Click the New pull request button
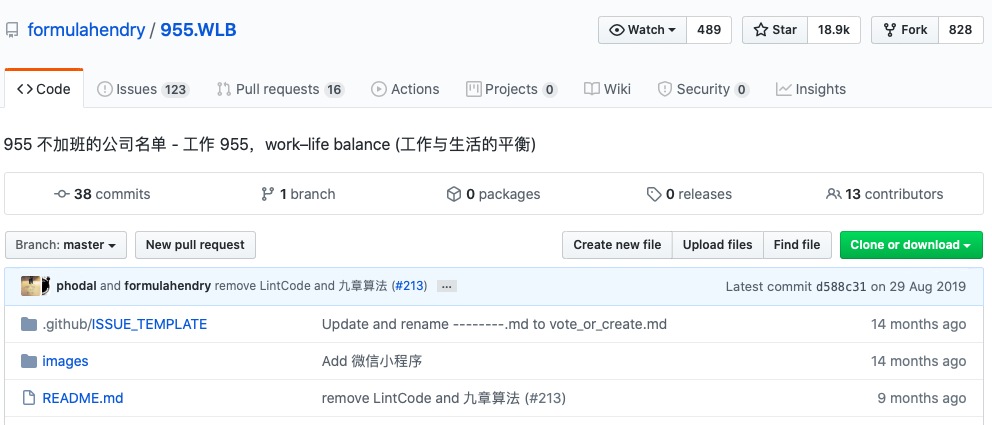Screen dimensions: 992x425 click(195, 245)
